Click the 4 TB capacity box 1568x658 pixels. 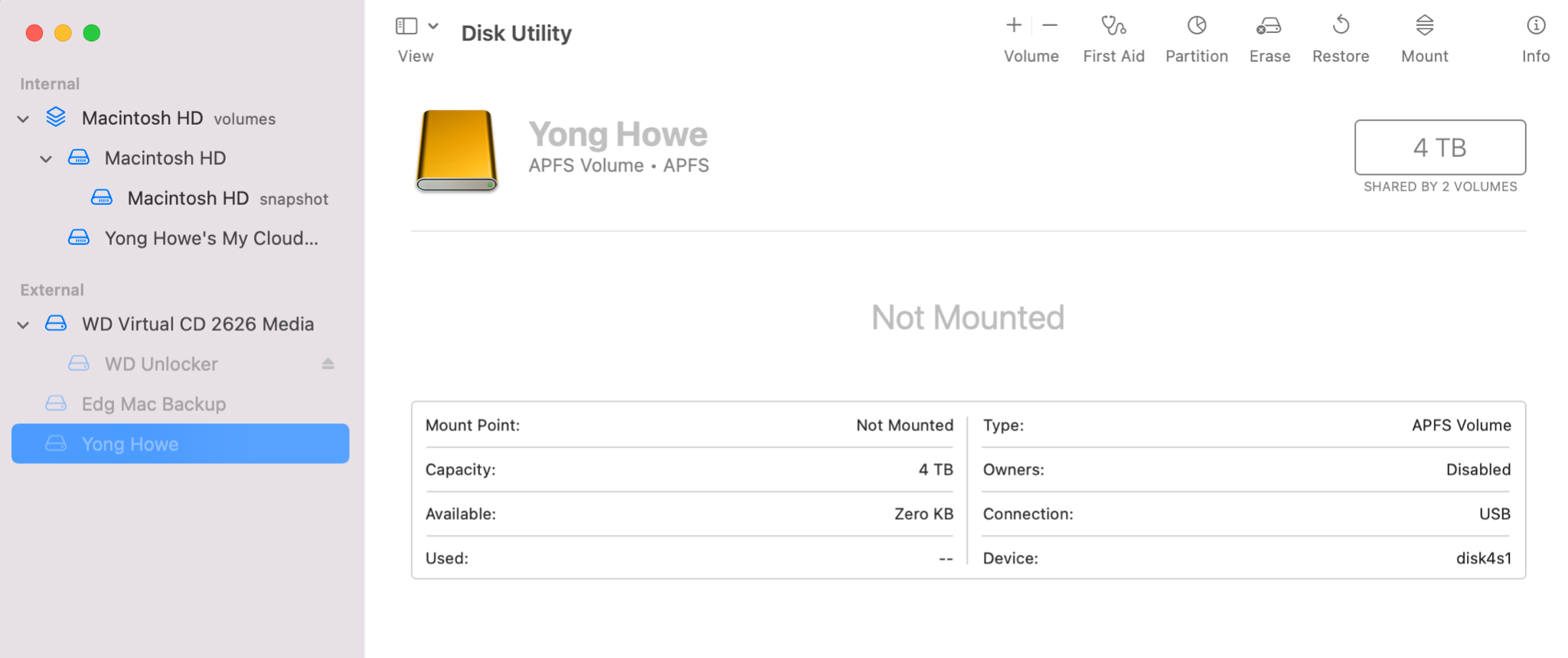tap(1439, 147)
